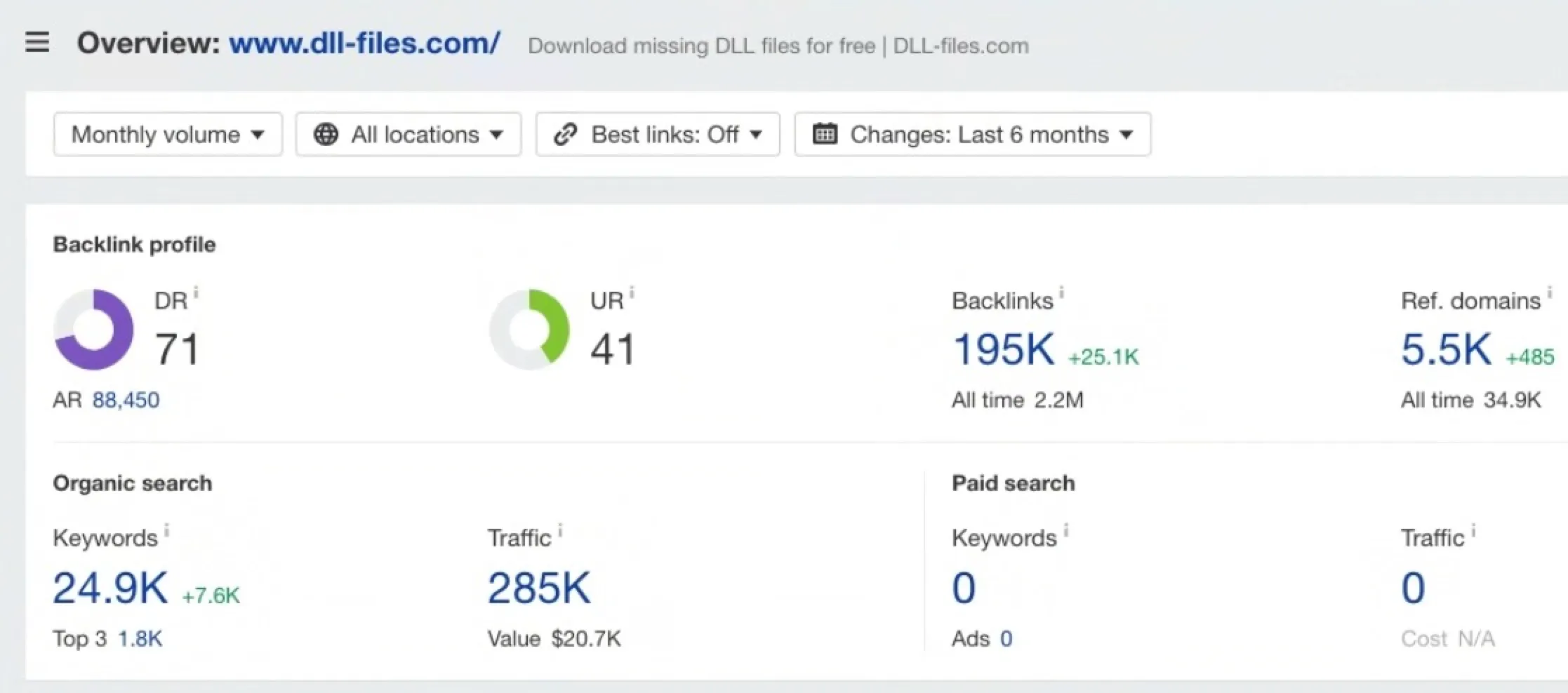
Task: Click the +485 ref. domains change
Action: pos(1530,357)
